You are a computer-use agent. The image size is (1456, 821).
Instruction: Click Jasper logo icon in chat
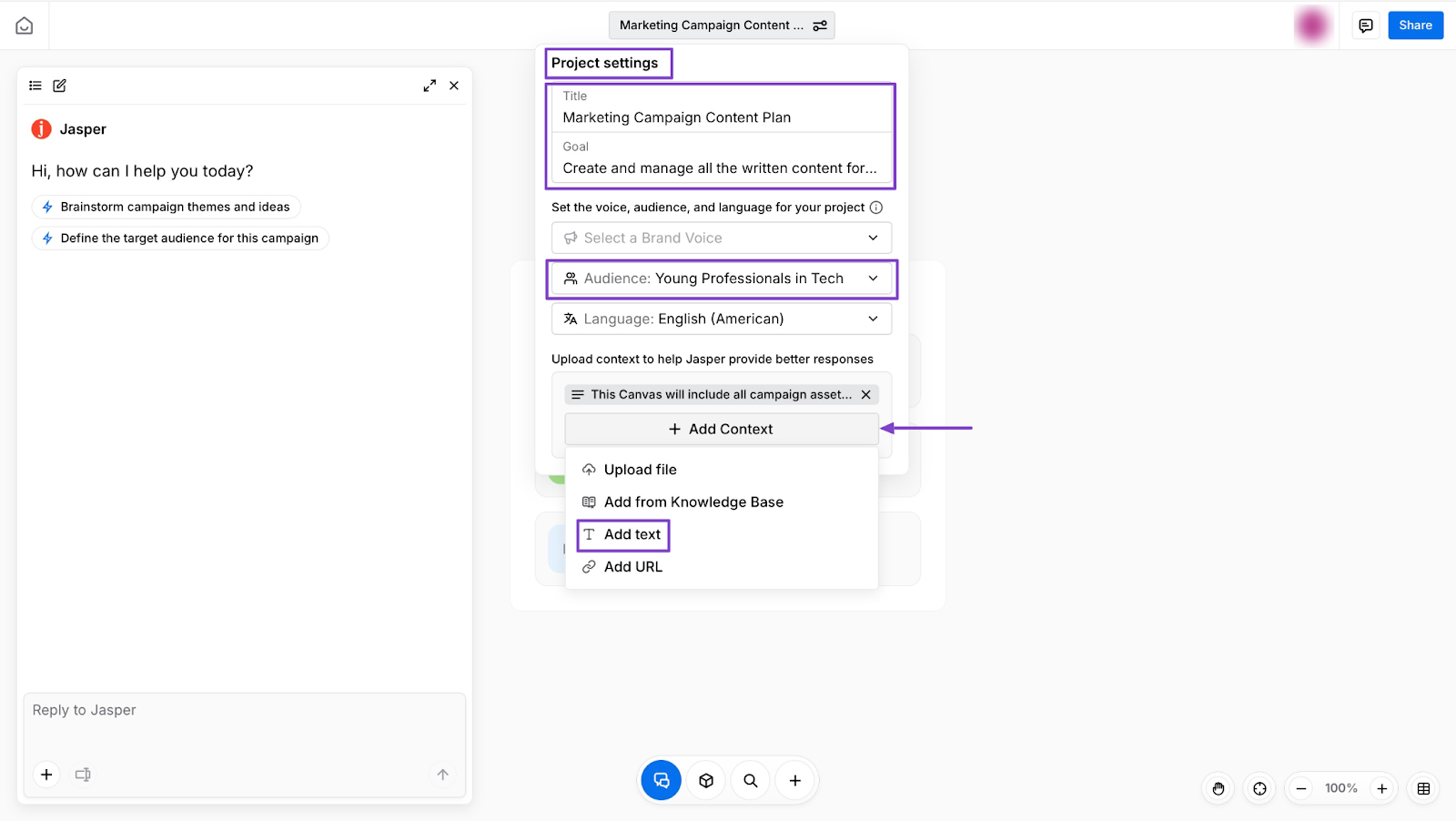click(41, 129)
